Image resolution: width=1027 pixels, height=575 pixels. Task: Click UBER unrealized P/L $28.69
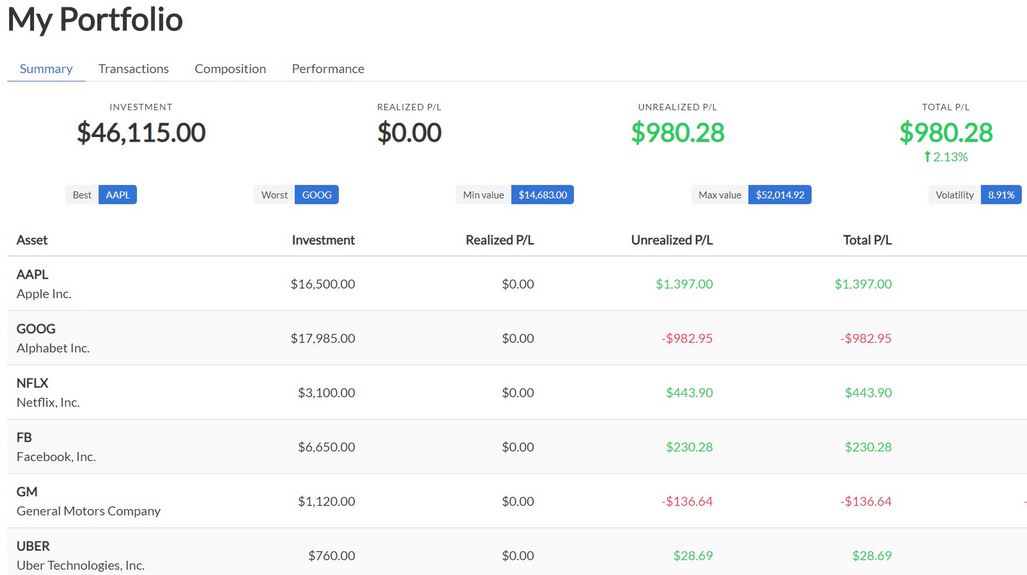[693, 556]
